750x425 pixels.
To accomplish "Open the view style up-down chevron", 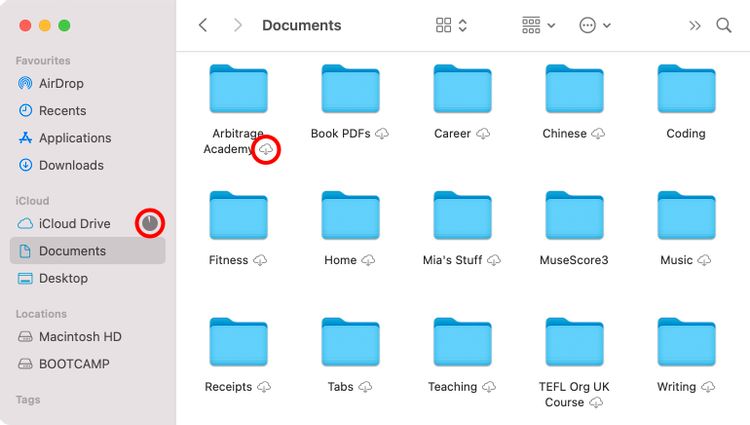I will coord(463,25).
